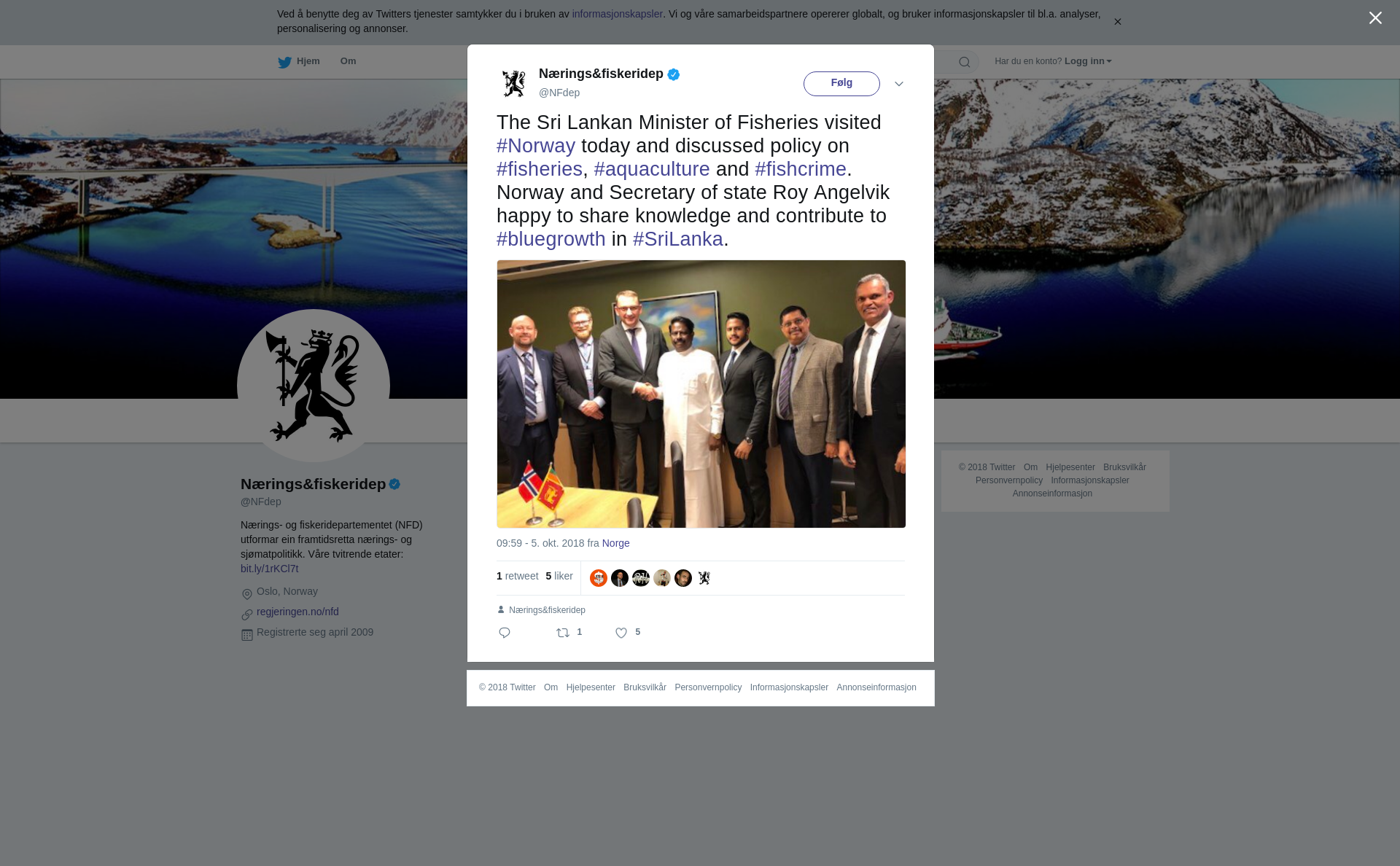Follow the regjeringen.no/nfd website link

[x=297, y=612]
